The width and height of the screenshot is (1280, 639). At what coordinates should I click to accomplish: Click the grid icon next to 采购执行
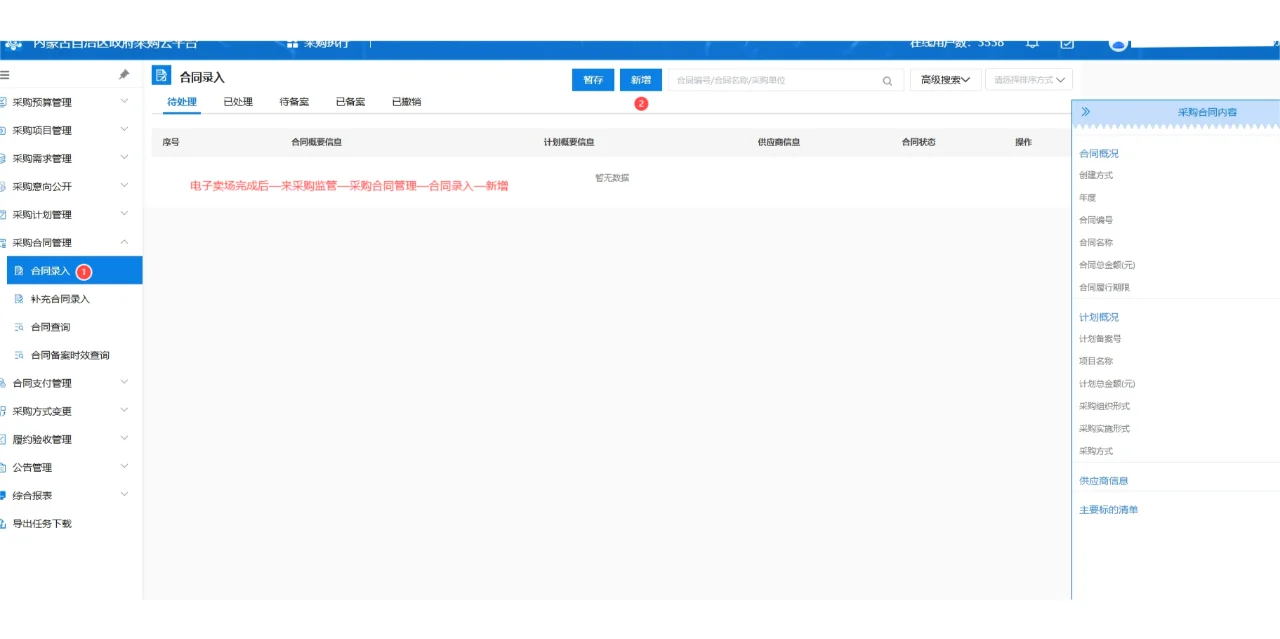pos(292,44)
